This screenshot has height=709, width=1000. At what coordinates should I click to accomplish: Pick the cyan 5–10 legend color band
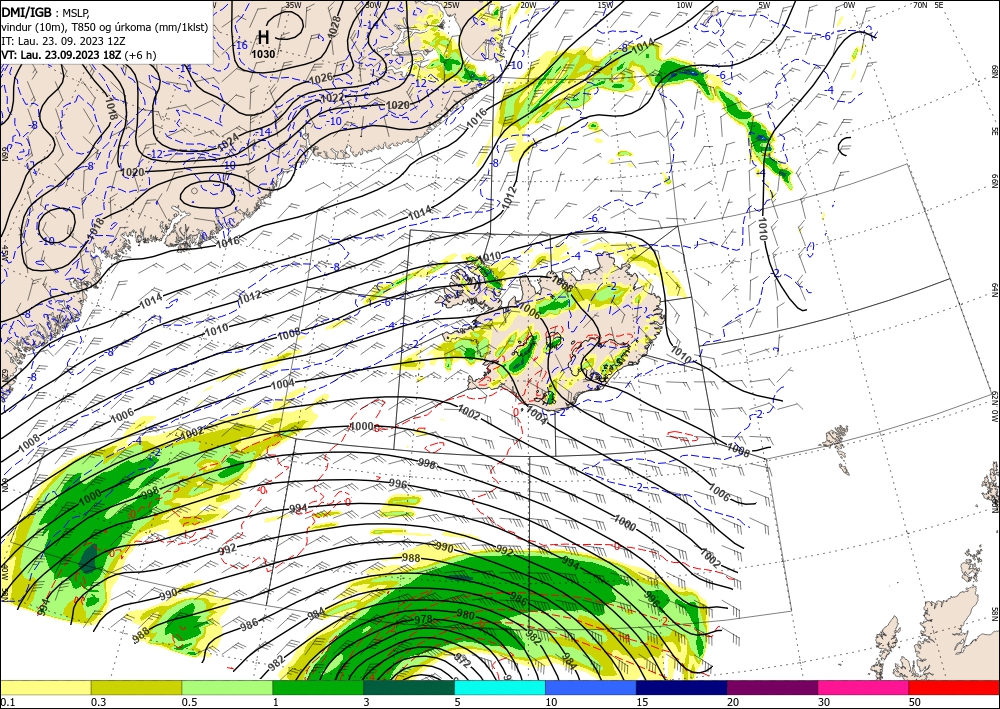click(500, 687)
